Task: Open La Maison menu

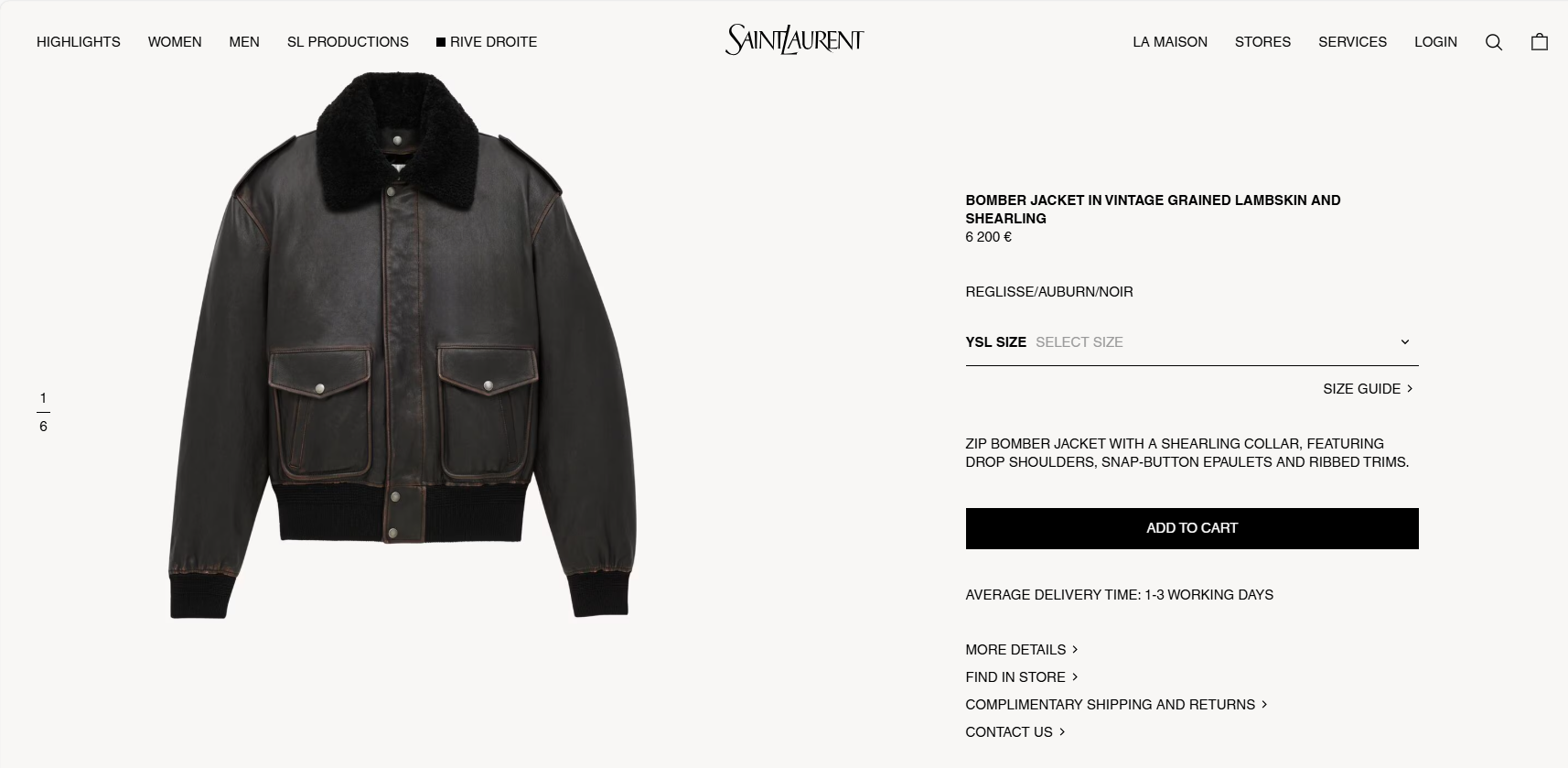Action: [1170, 42]
